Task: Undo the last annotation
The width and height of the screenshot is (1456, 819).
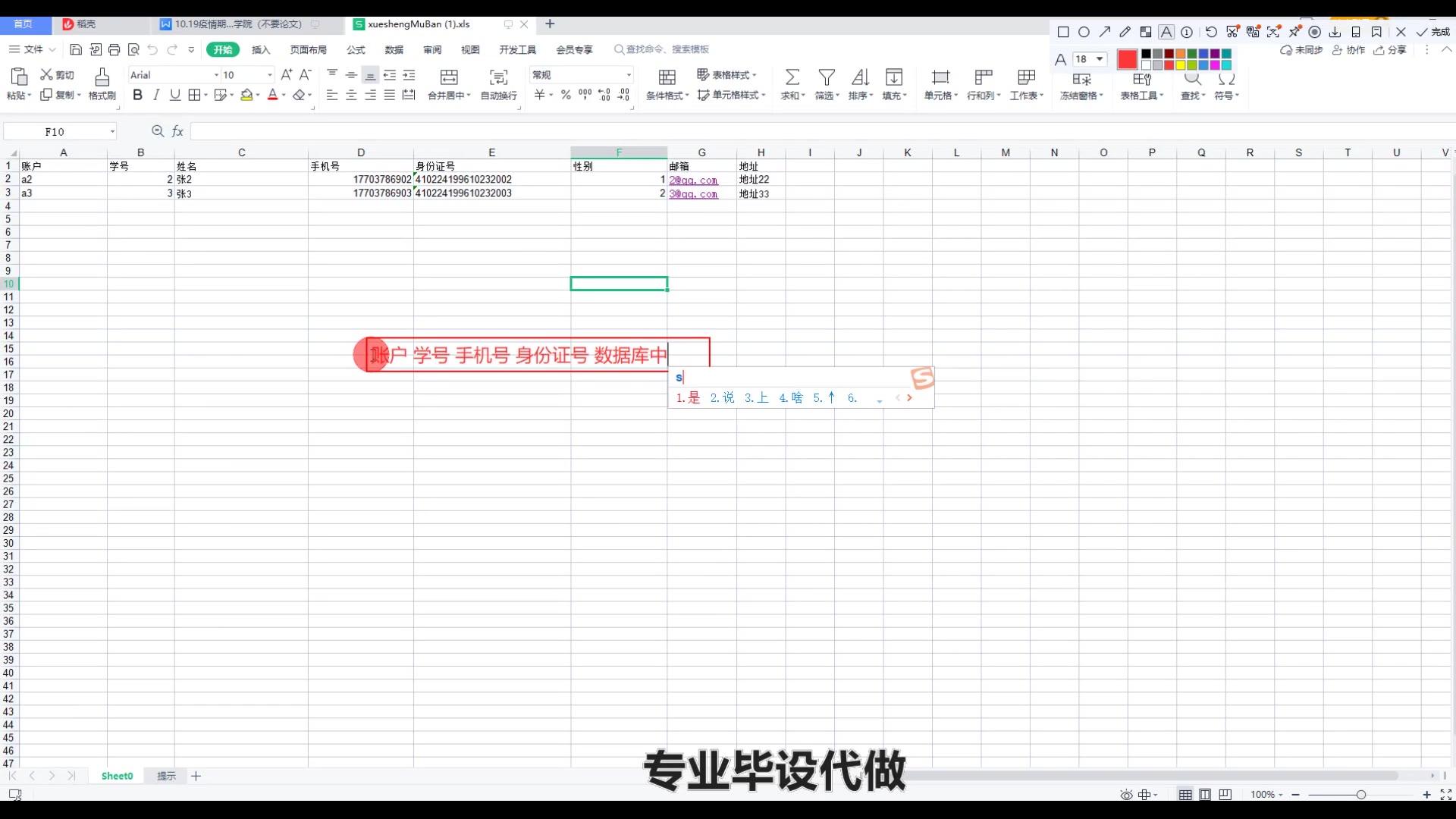Action: tap(1211, 32)
